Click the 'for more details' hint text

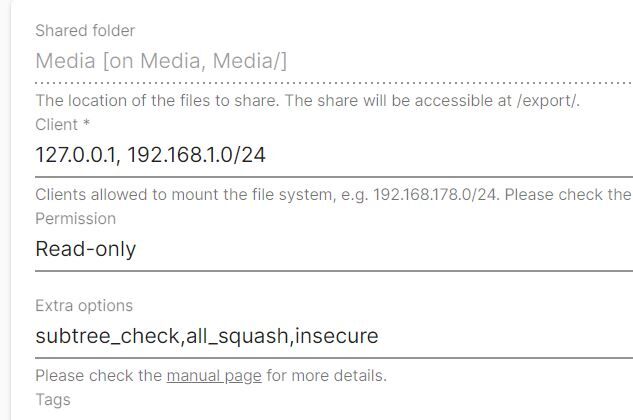coord(326,376)
